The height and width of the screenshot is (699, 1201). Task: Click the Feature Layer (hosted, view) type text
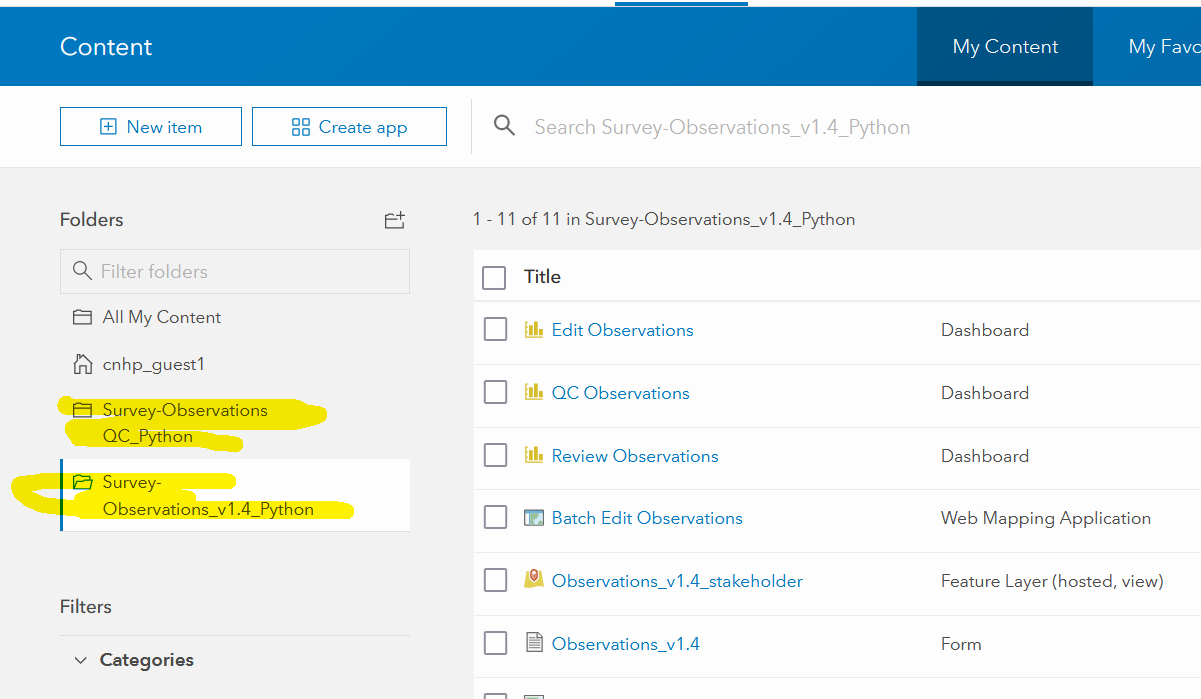pos(1052,581)
